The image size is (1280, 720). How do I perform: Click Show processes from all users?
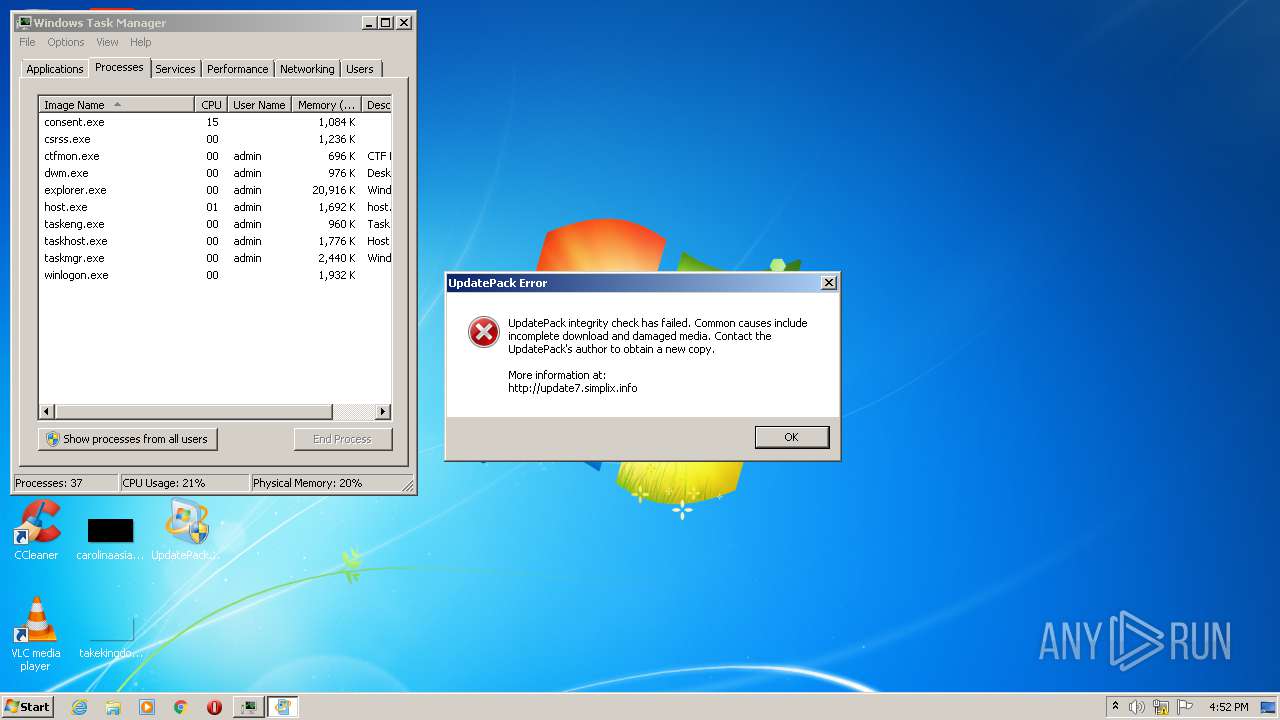(x=128, y=439)
